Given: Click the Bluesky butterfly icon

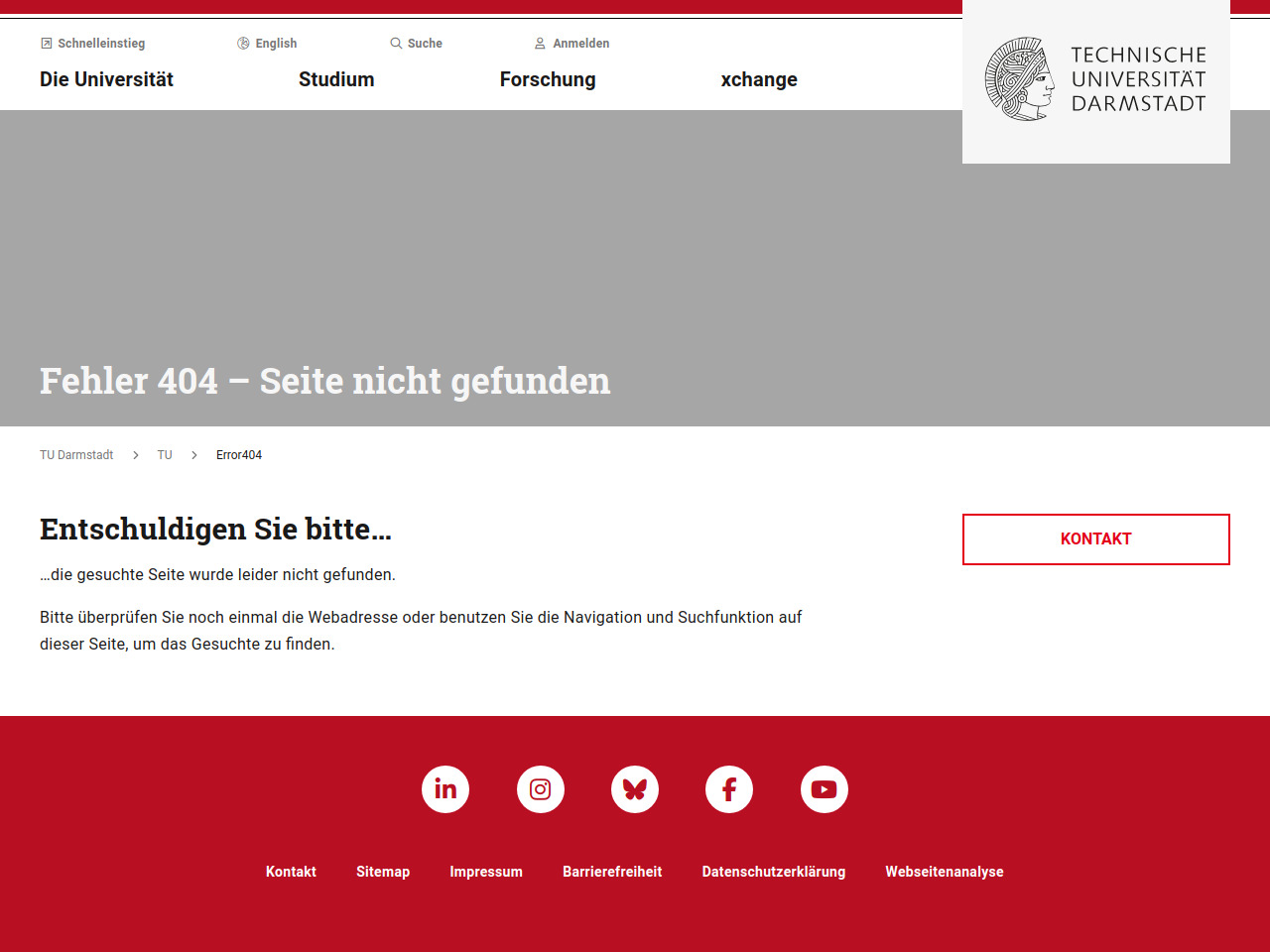Looking at the screenshot, I should (x=635, y=789).
